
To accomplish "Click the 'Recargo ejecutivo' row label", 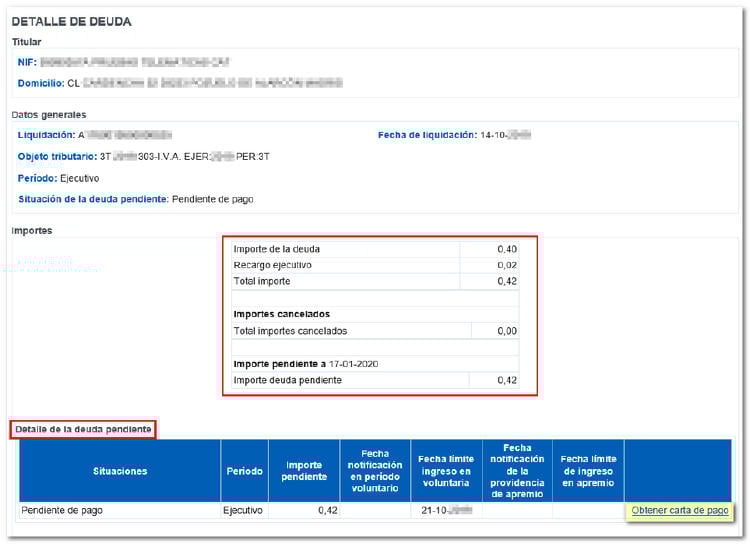I will 272,265.
